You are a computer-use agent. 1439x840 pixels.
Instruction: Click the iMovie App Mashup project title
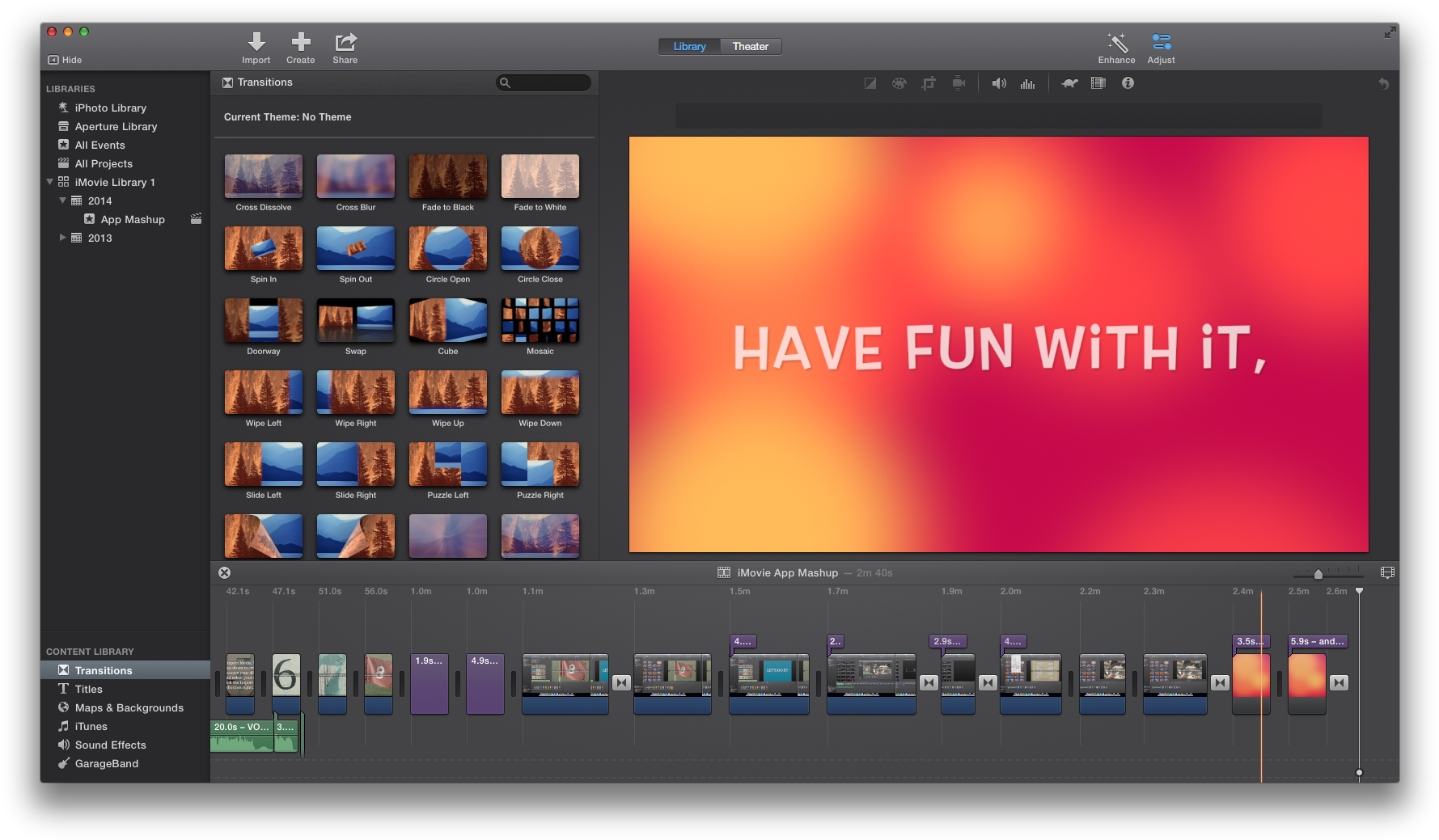pos(787,572)
